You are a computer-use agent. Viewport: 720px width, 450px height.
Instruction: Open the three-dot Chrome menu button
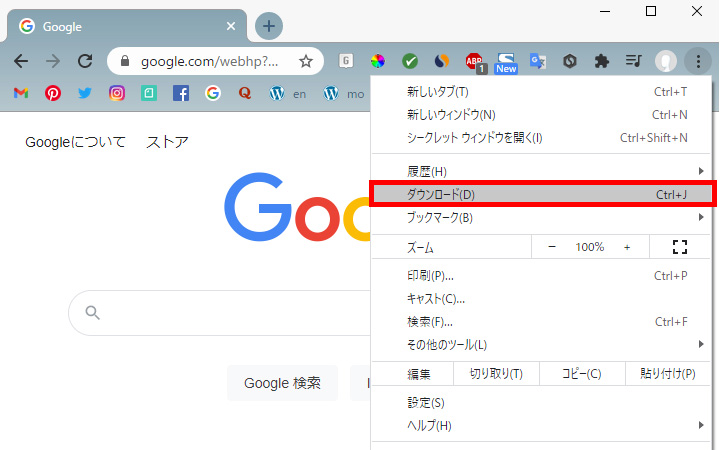point(698,61)
